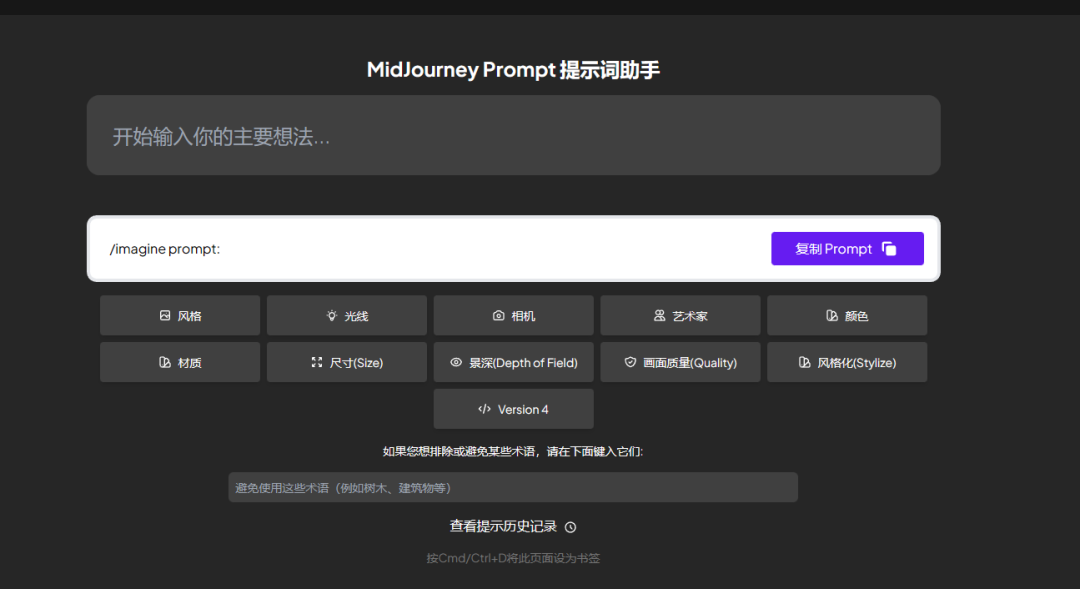This screenshot has width=1080, height=589.
Task: Click the copy icon in 复制 Prompt button
Action: pyautogui.click(x=889, y=249)
